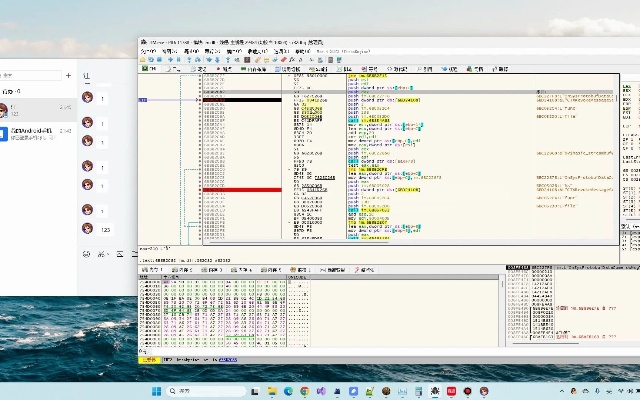Viewport: 640px width, 400px height.
Task: Open Visual Studio from the taskbar
Action: tap(322, 391)
